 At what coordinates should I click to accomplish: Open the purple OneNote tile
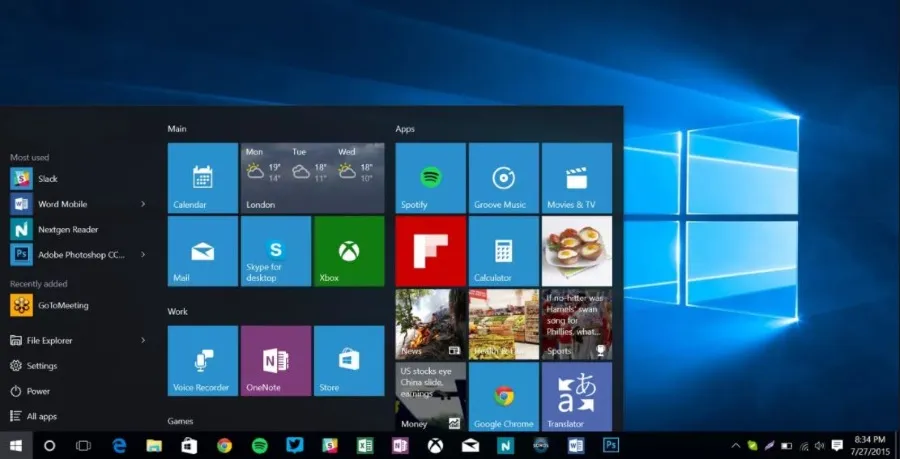point(276,361)
